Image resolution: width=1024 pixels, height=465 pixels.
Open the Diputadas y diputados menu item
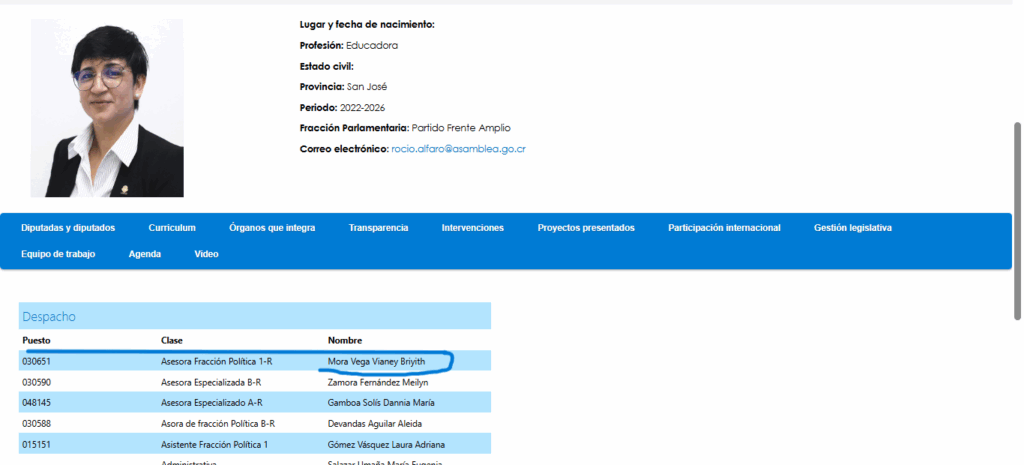68,228
